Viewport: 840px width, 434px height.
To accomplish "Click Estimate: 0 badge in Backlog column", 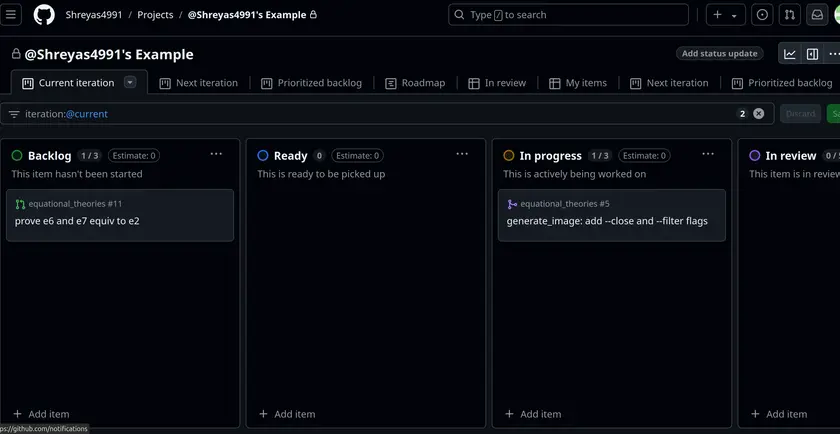I will (x=134, y=156).
